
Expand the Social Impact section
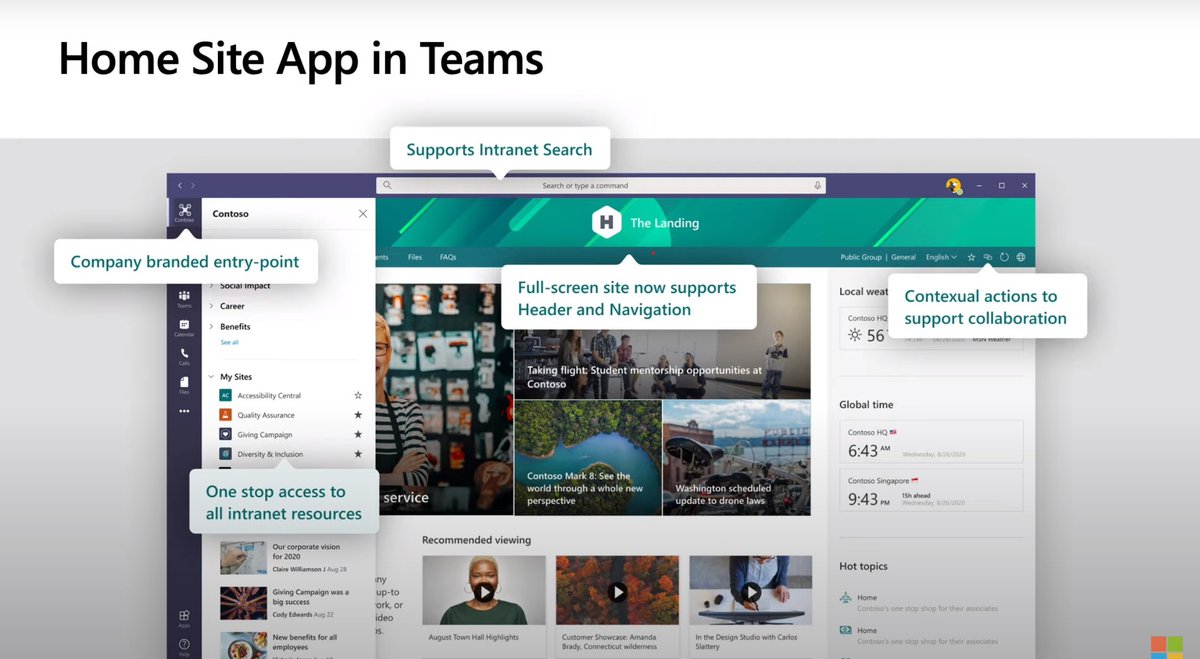coord(239,286)
